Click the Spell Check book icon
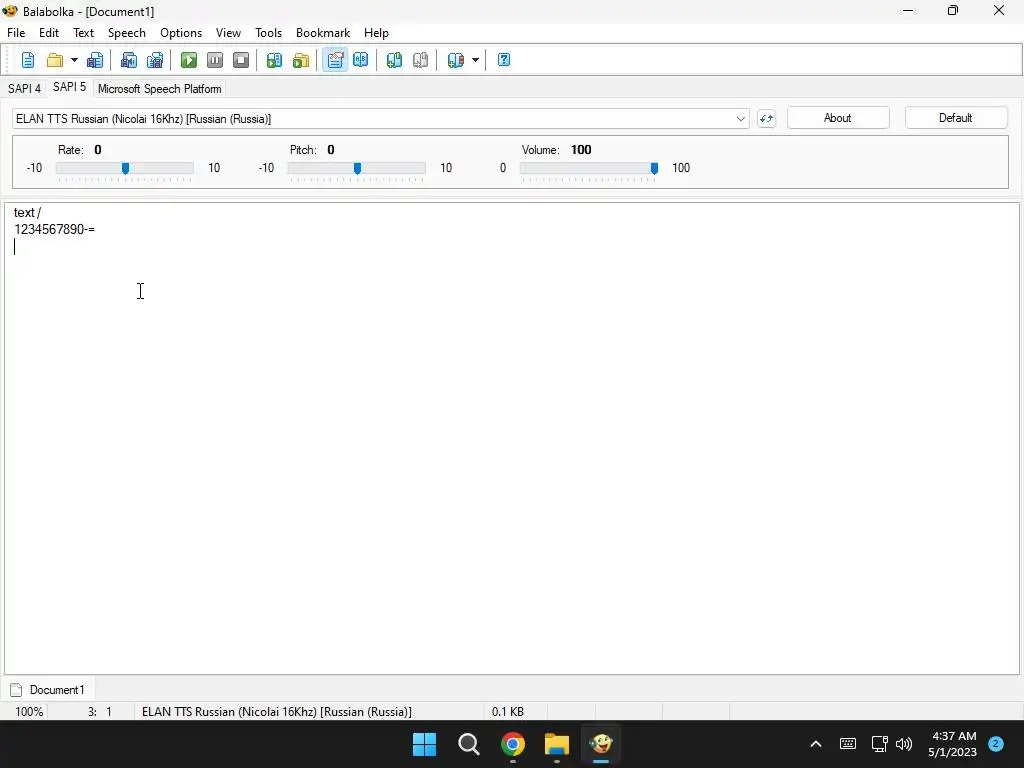Image resolution: width=1024 pixels, height=768 pixels. tap(360, 60)
